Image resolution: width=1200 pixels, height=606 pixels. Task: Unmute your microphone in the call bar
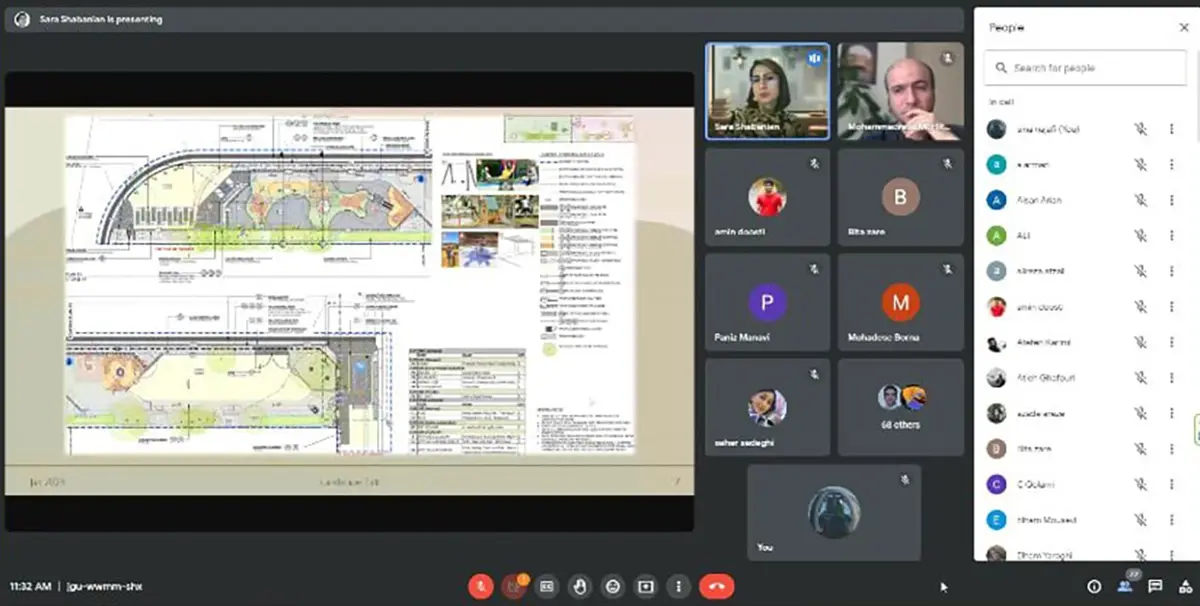(482, 586)
